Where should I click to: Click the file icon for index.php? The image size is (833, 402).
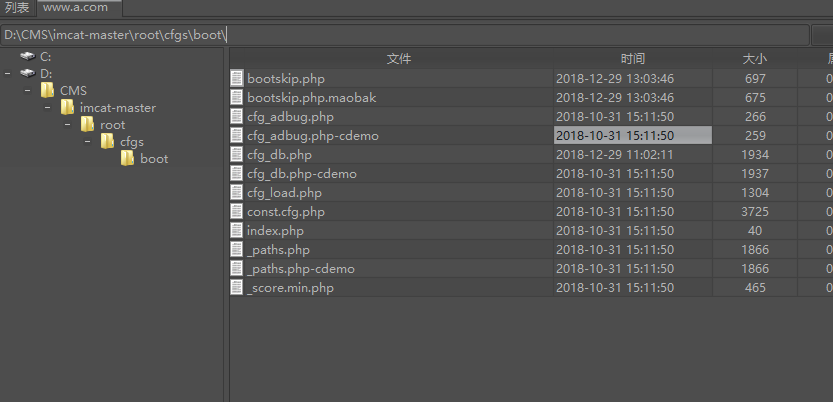237,231
